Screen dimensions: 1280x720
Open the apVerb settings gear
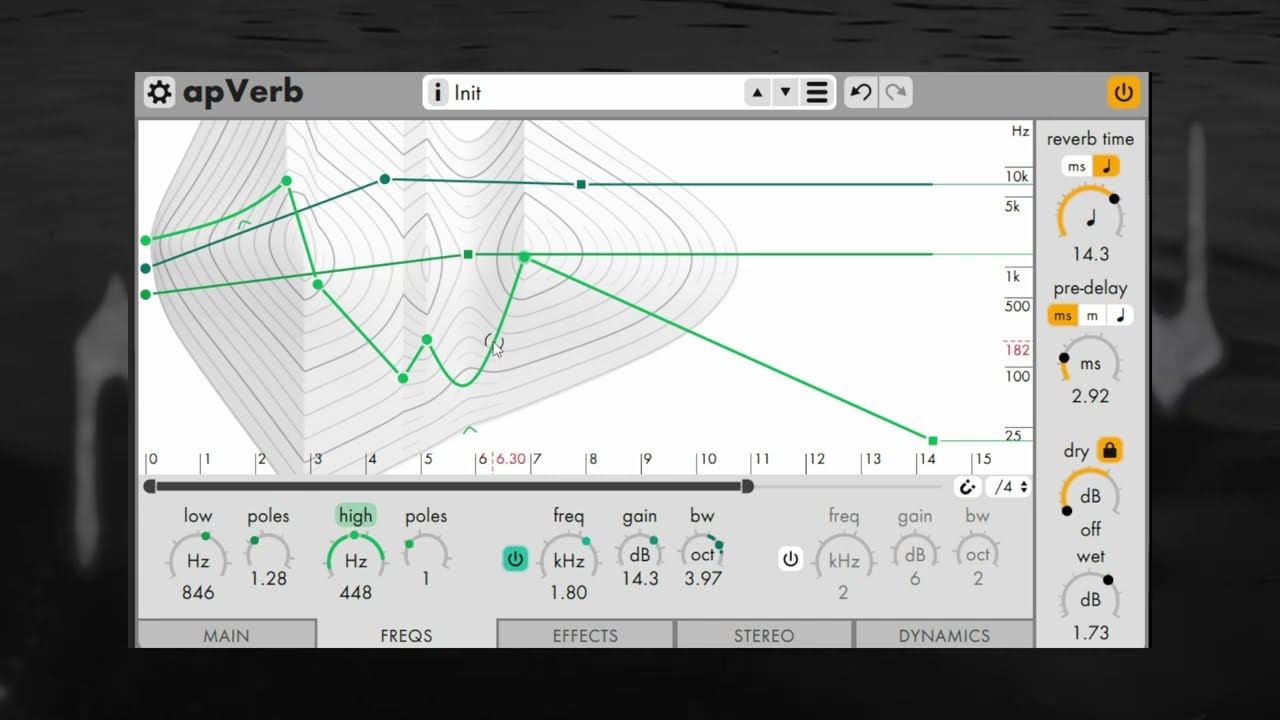(x=159, y=93)
